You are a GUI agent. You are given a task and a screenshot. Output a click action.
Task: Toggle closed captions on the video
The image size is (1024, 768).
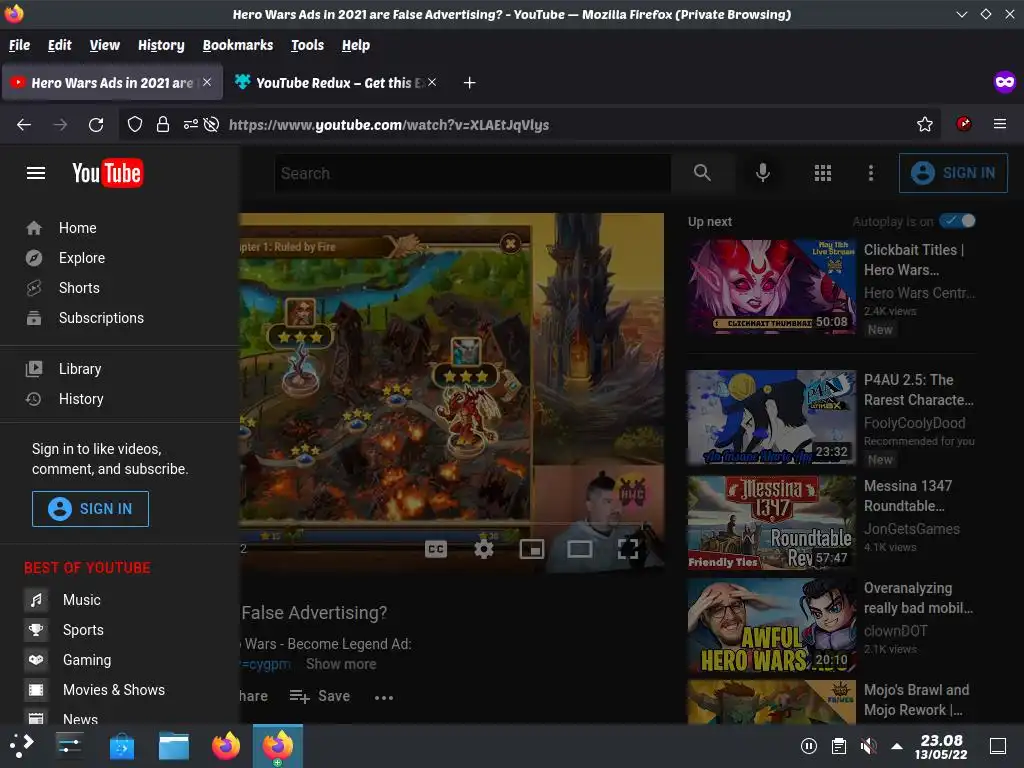click(x=436, y=549)
